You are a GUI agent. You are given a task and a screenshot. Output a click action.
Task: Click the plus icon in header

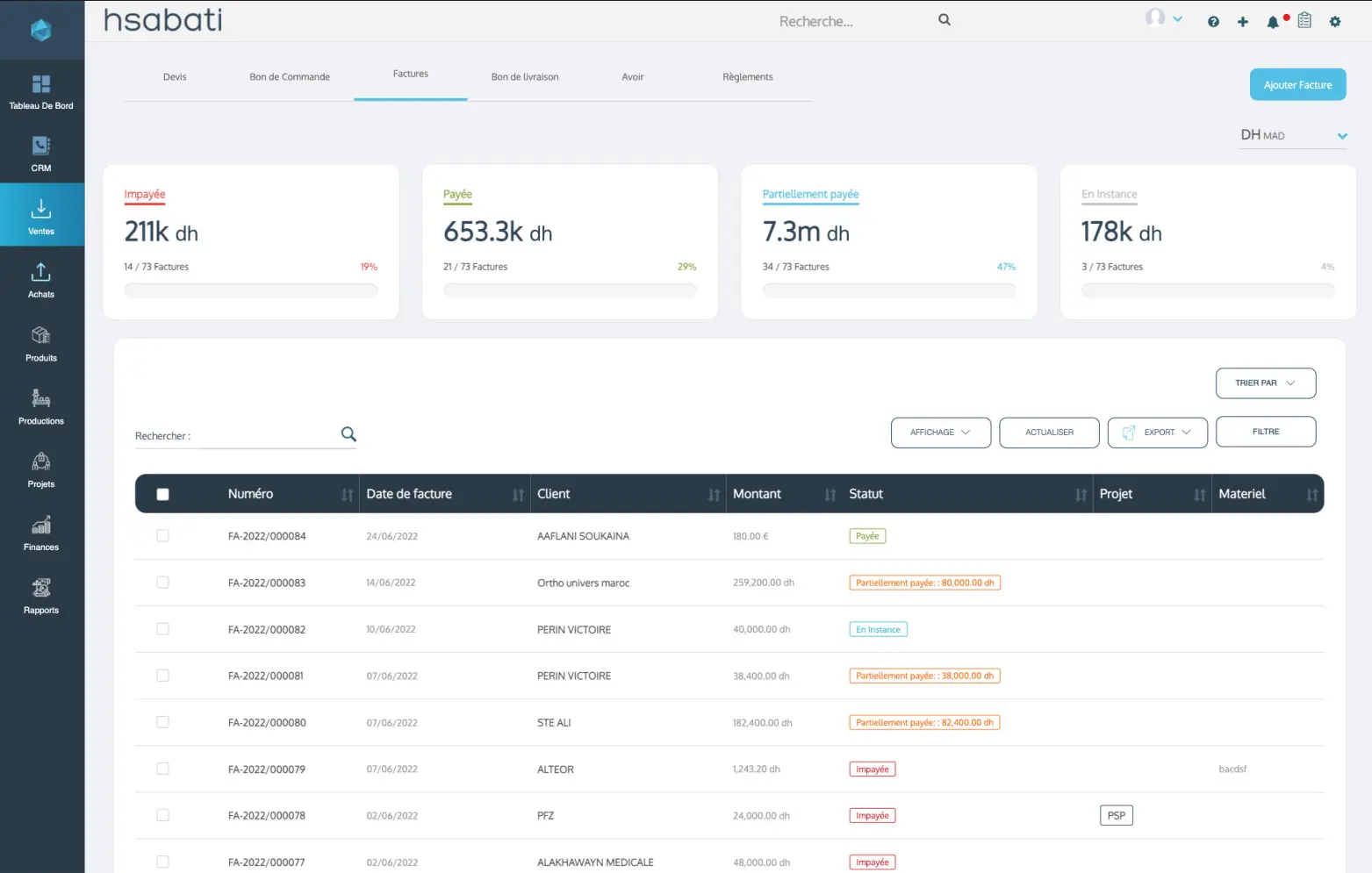(x=1242, y=22)
